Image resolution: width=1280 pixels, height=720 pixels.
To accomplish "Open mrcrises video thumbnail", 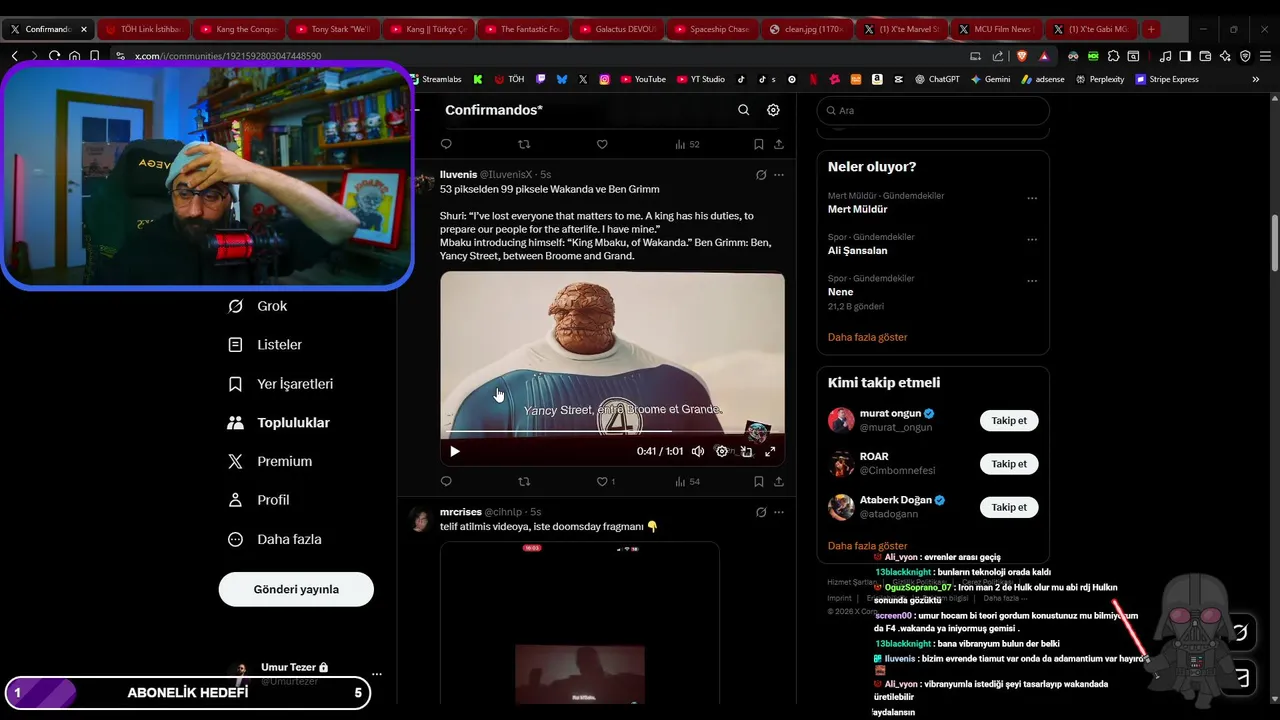I will [x=580, y=623].
